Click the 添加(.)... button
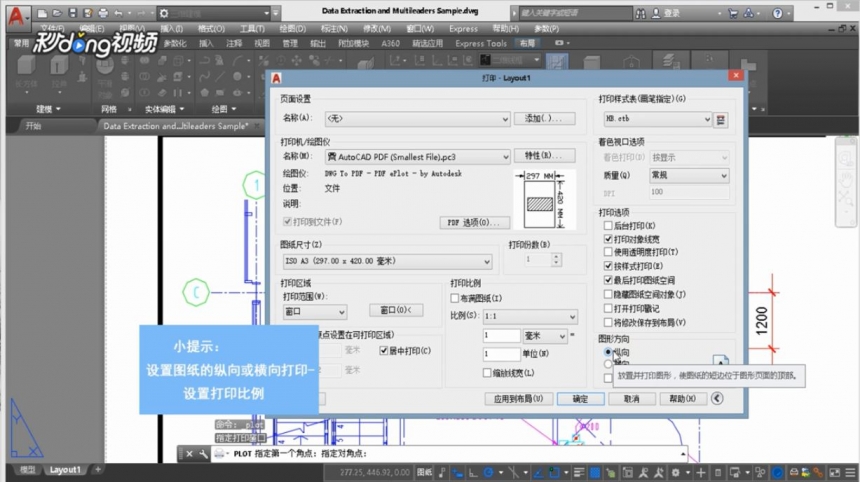Image resolution: width=860 pixels, height=482 pixels. coord(544,118)
